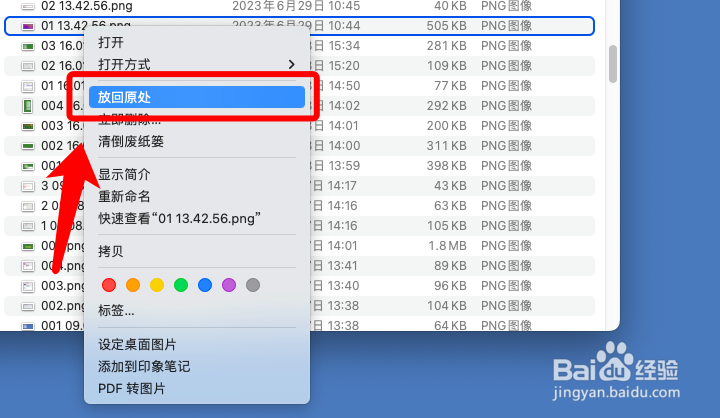720x418 pixels.
Task: Click the 104 KB size cell
Action: pos(447,305)
